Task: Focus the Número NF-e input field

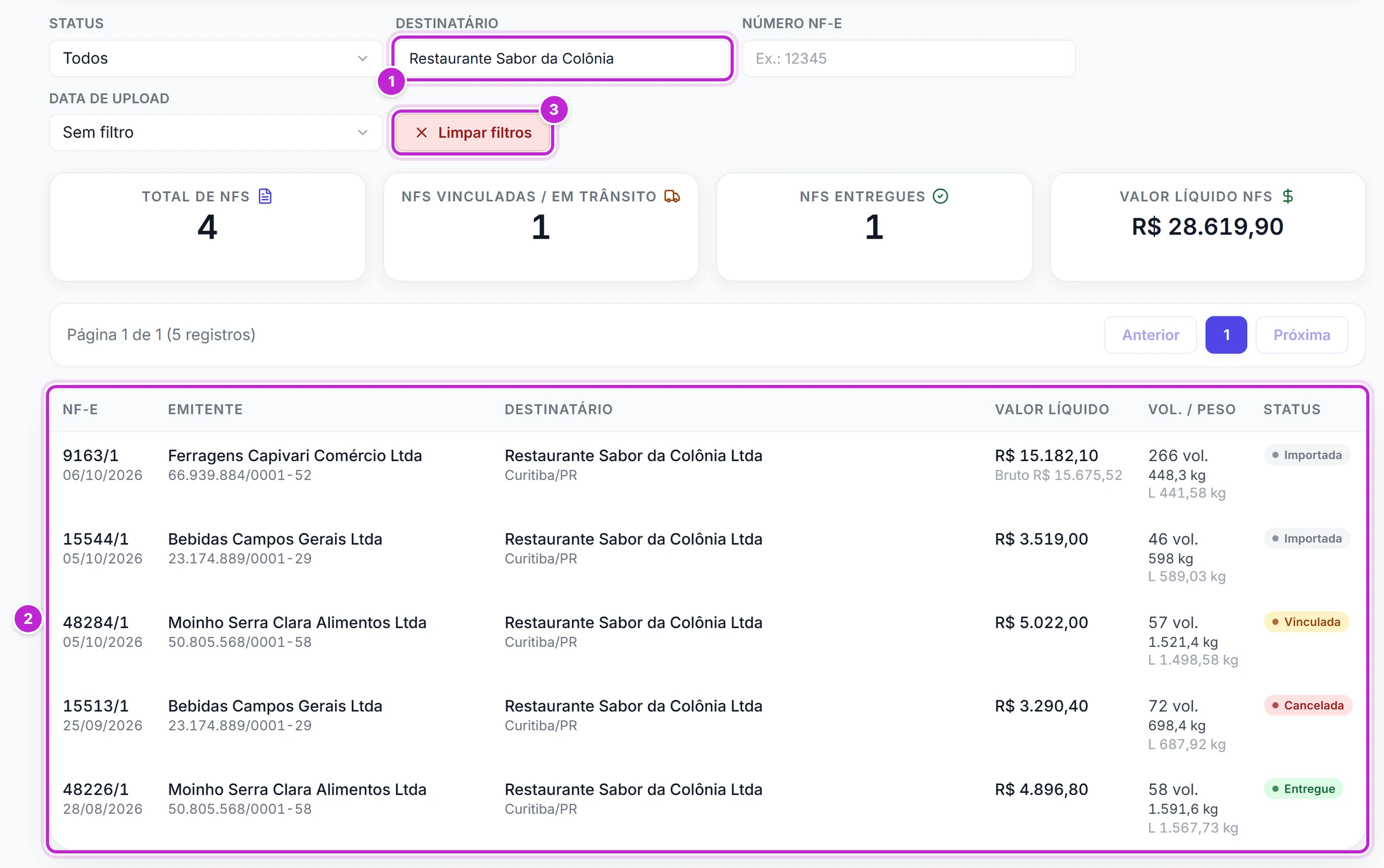Action: point(909,58)
